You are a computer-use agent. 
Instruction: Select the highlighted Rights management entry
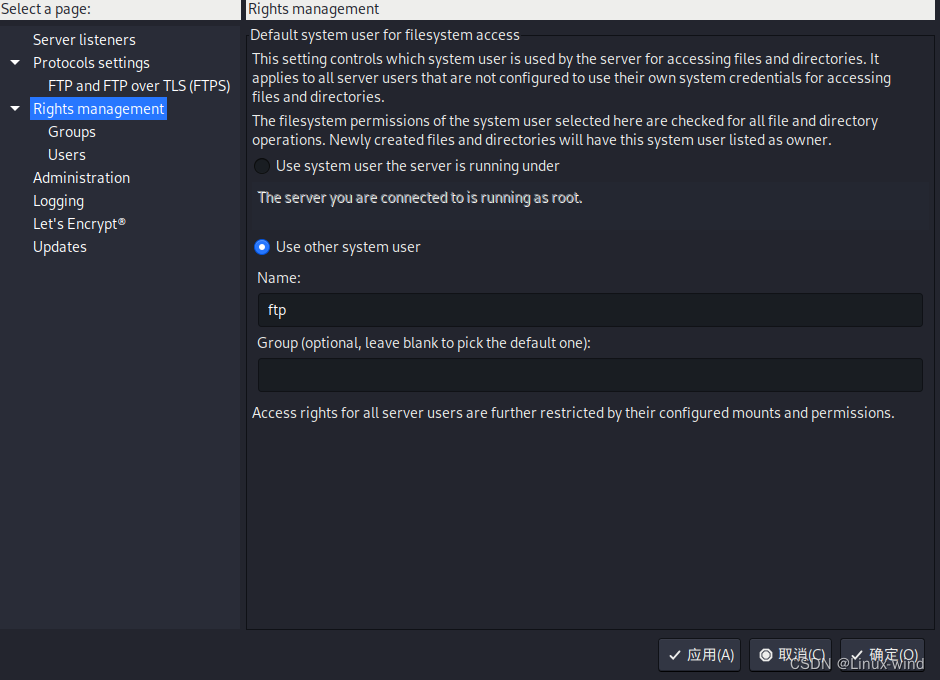98,108
